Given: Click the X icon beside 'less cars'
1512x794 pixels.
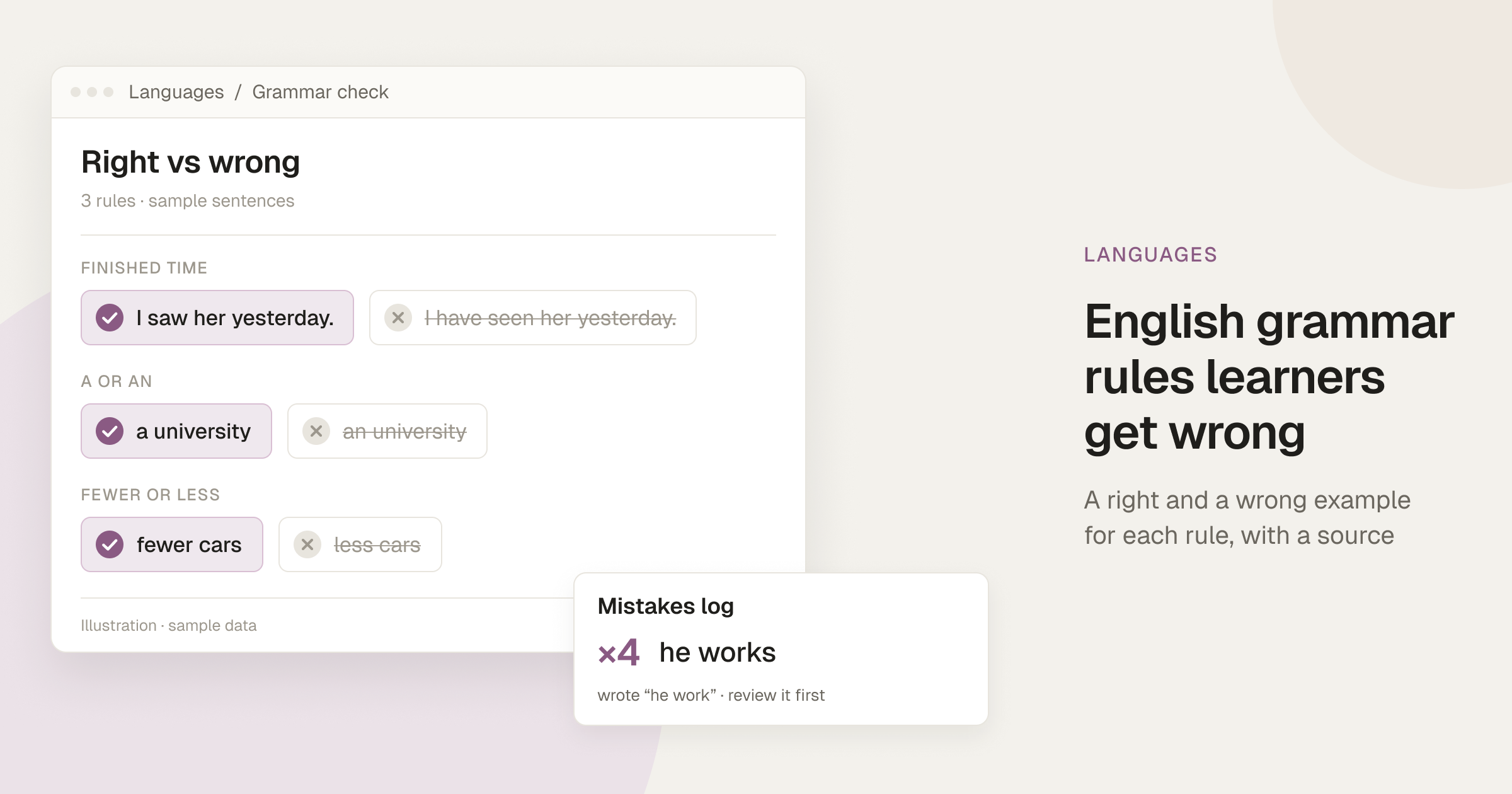Looking at the screenshot, I should (x=307, y=544).
